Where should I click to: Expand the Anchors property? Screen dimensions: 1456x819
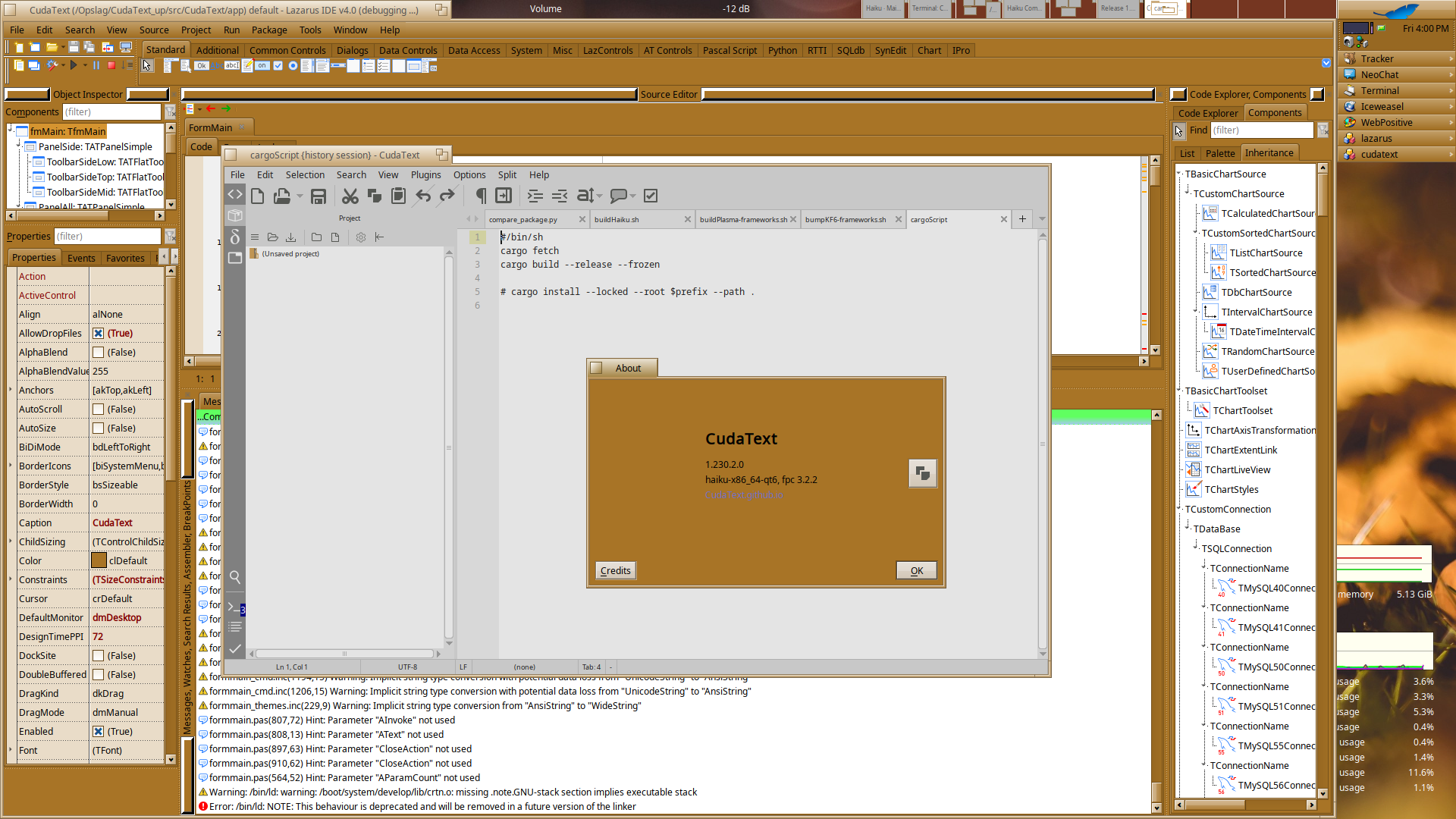(11, 391)
